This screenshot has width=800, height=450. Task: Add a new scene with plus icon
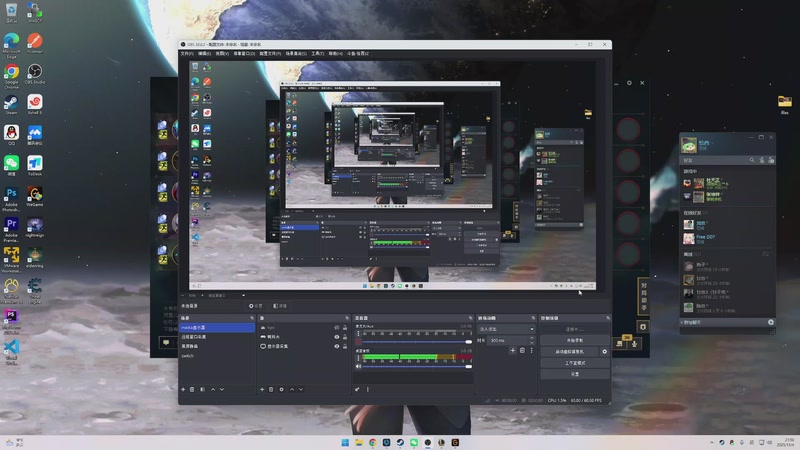pos(183,389)
